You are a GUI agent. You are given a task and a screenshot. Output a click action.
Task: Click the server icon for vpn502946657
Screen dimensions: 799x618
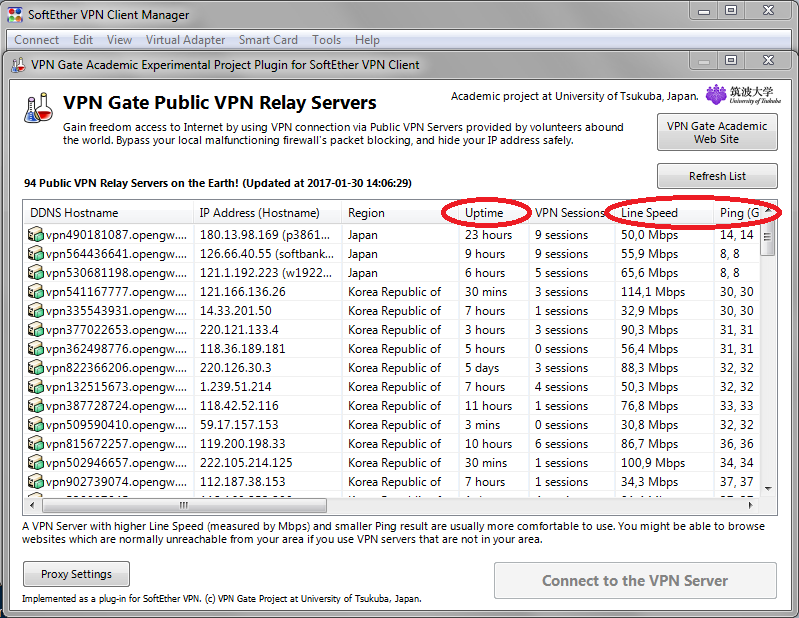(36, 463)
